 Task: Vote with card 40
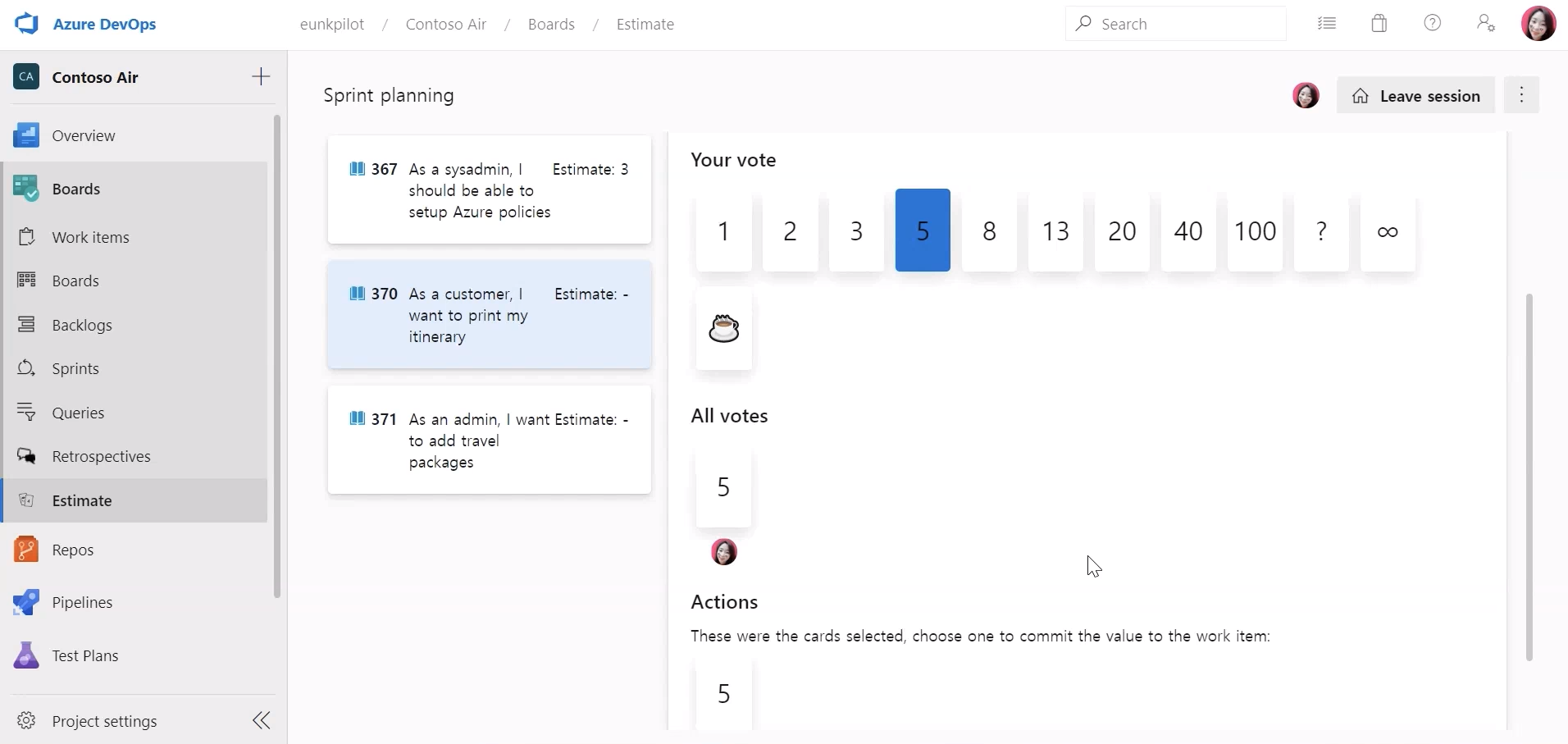1189,231
